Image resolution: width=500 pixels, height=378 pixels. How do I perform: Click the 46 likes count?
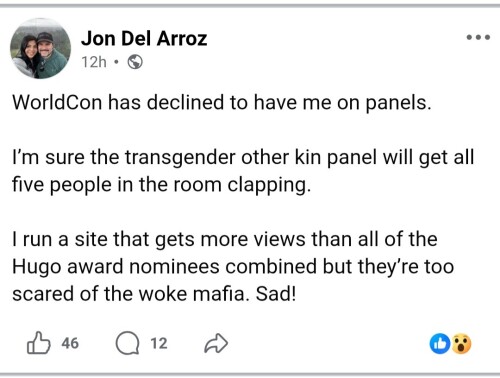(x=70, y=343)
